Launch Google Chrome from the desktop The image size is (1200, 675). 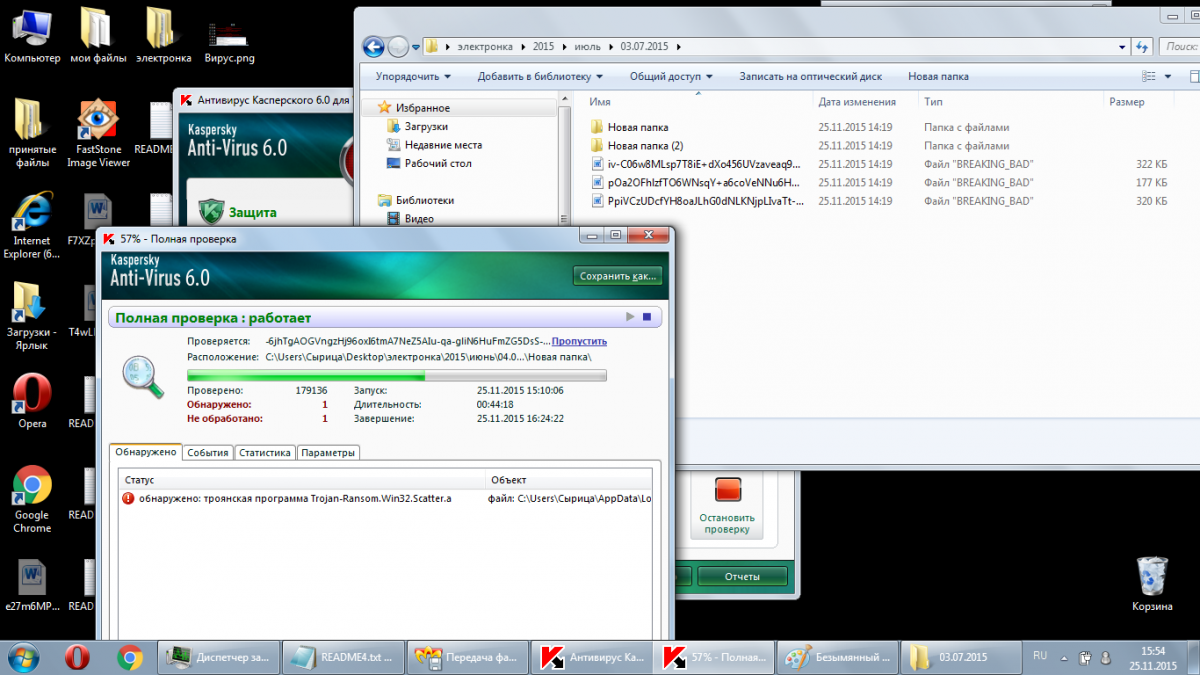tap(32, 500)
